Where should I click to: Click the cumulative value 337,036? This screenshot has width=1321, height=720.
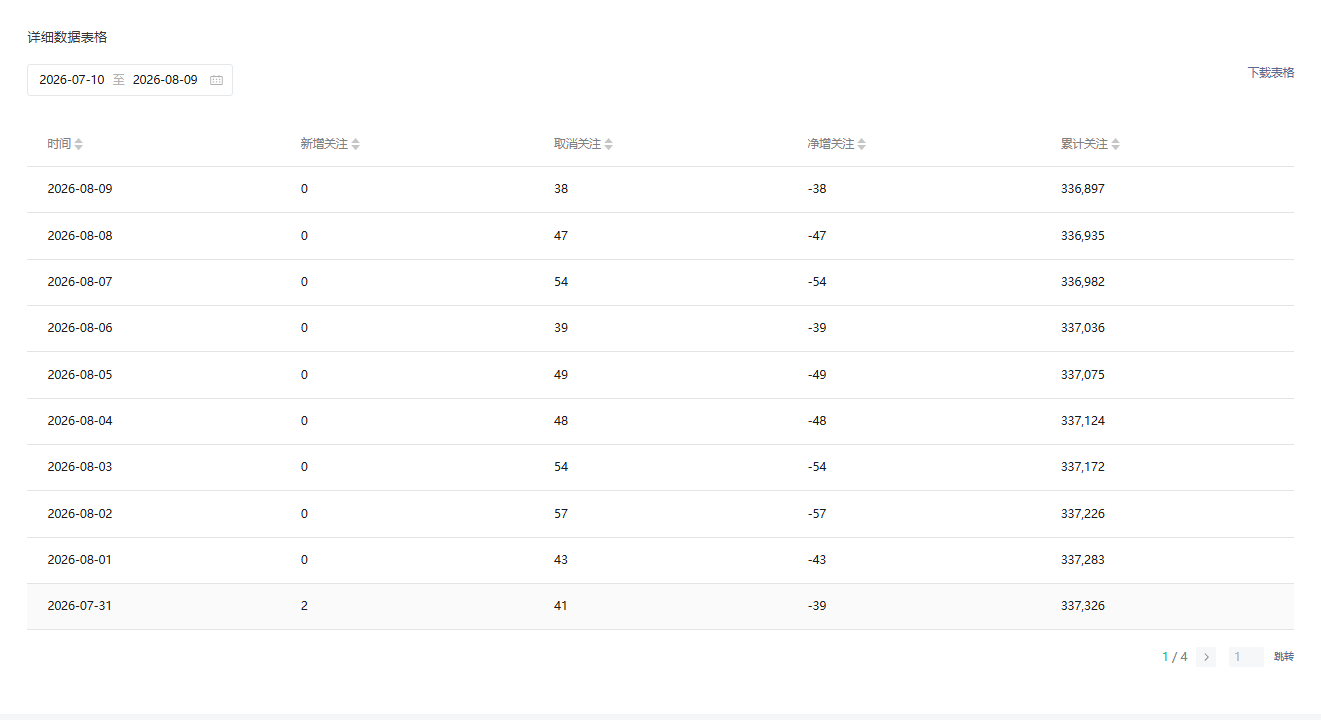click(1083, 328)
